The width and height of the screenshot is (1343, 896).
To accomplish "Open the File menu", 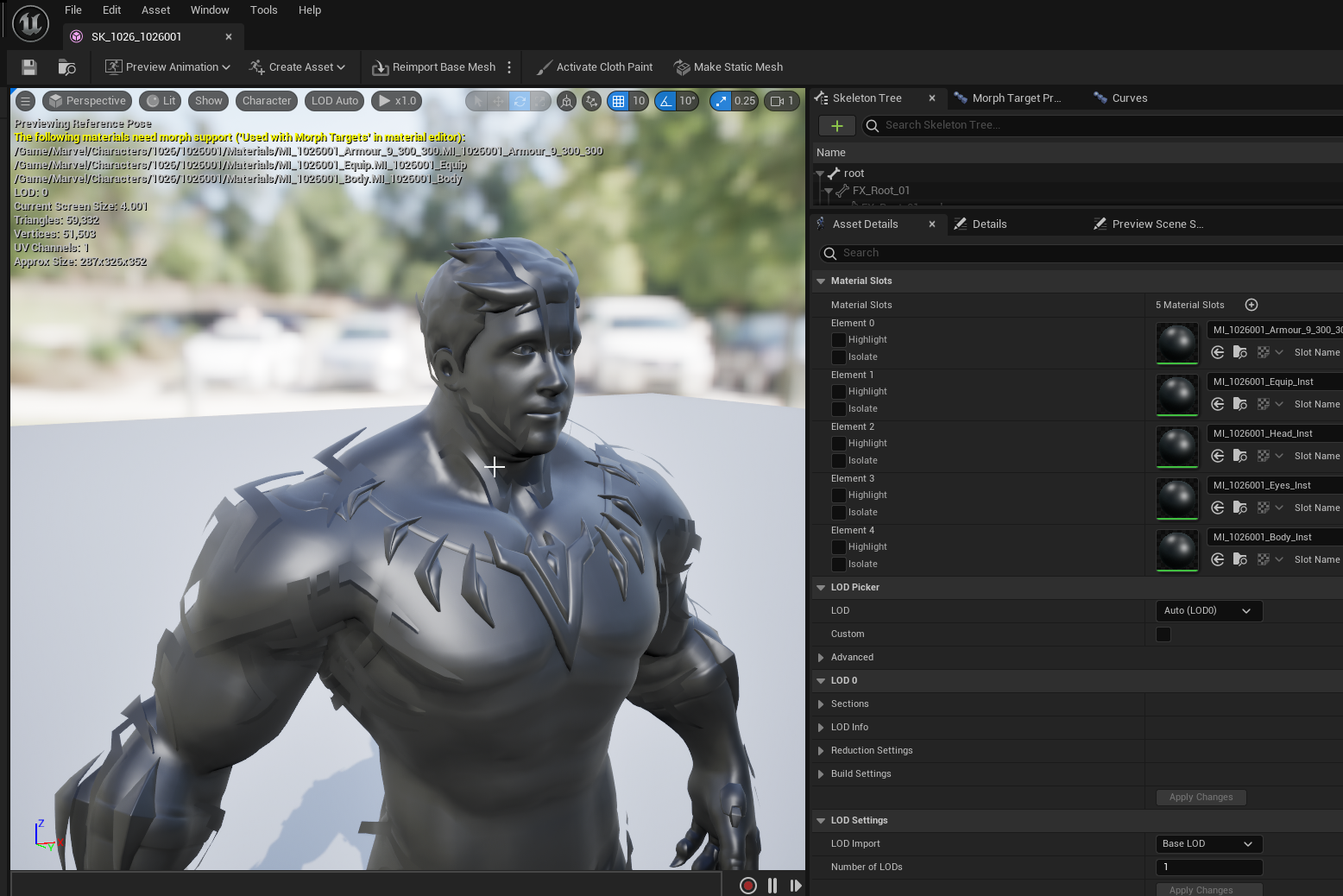I will (73, 10).
